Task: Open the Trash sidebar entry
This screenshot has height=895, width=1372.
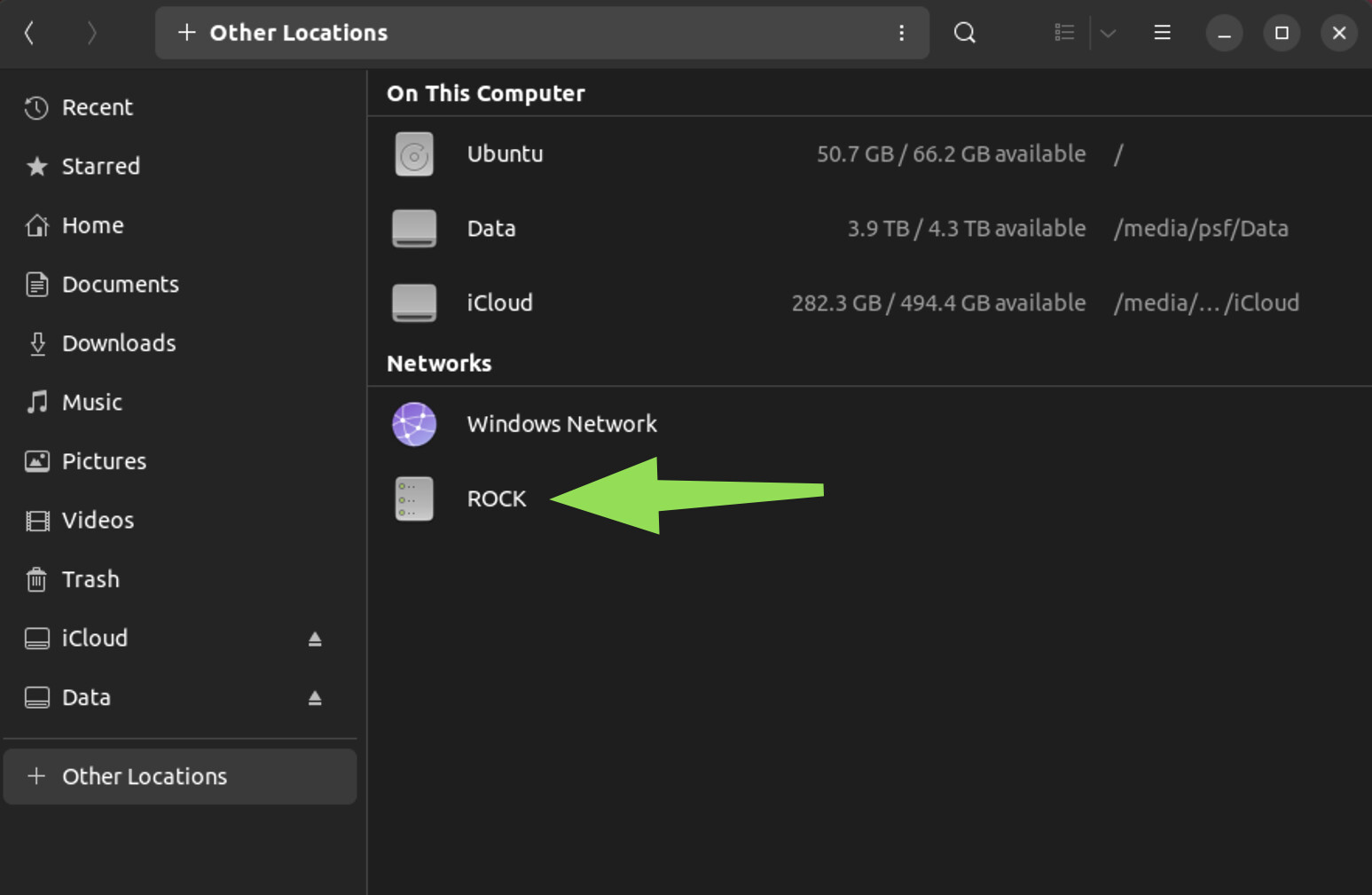Action: coord(90,579)
